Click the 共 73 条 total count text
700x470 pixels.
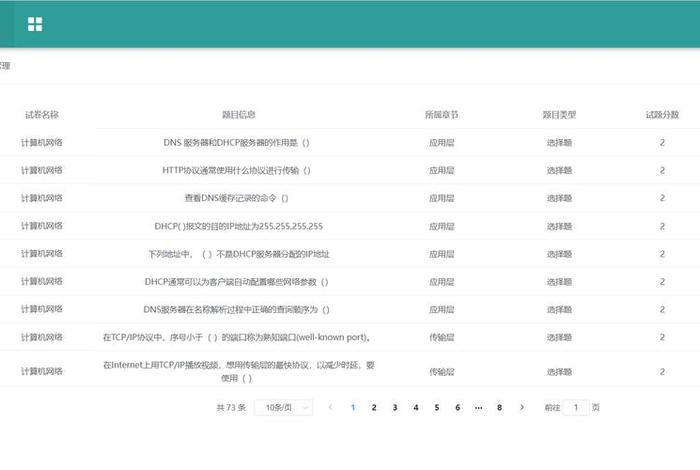pos(231,408)
